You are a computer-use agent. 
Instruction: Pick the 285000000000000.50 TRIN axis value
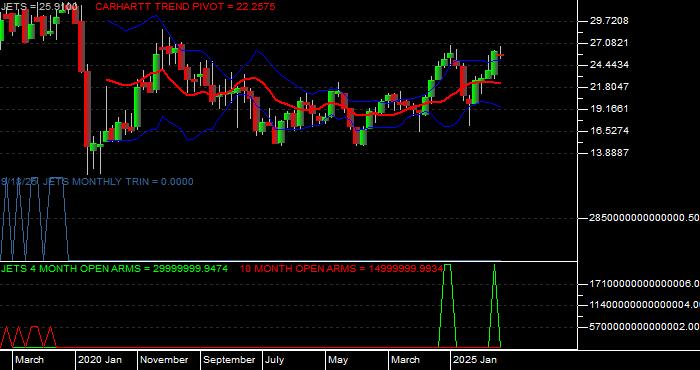[644, 218]
